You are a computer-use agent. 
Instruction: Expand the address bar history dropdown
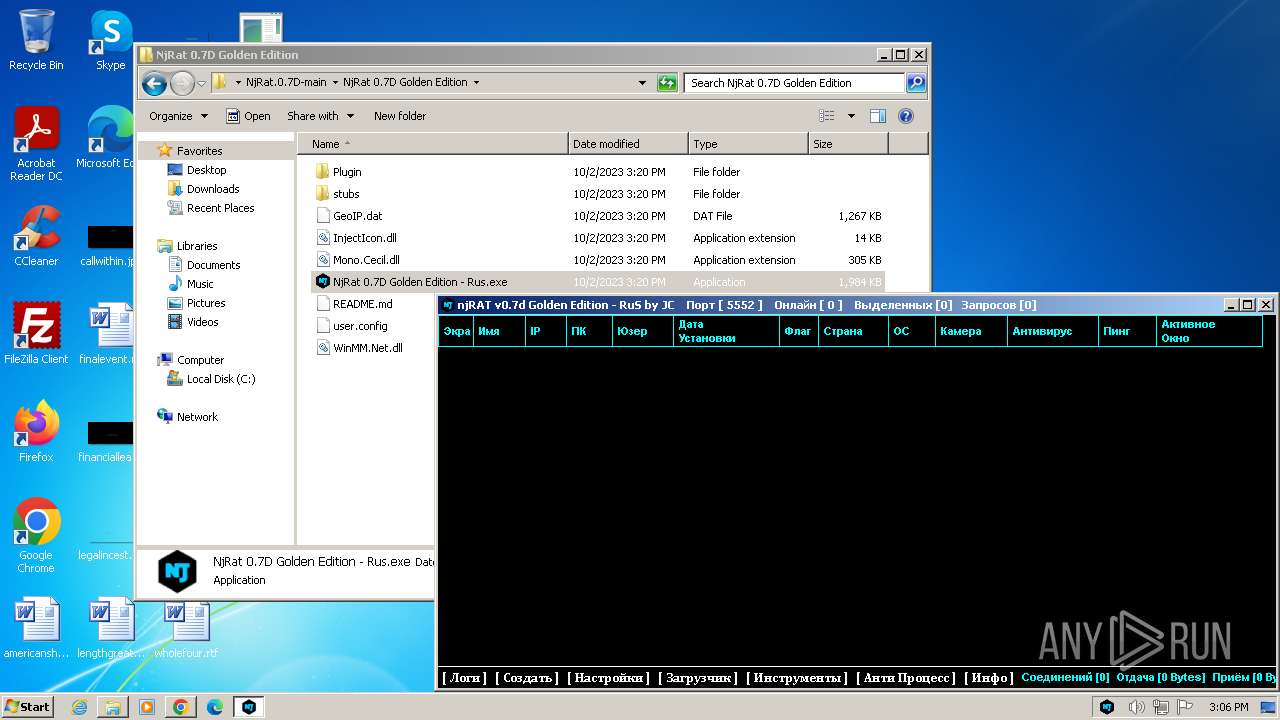coord(642,83)
